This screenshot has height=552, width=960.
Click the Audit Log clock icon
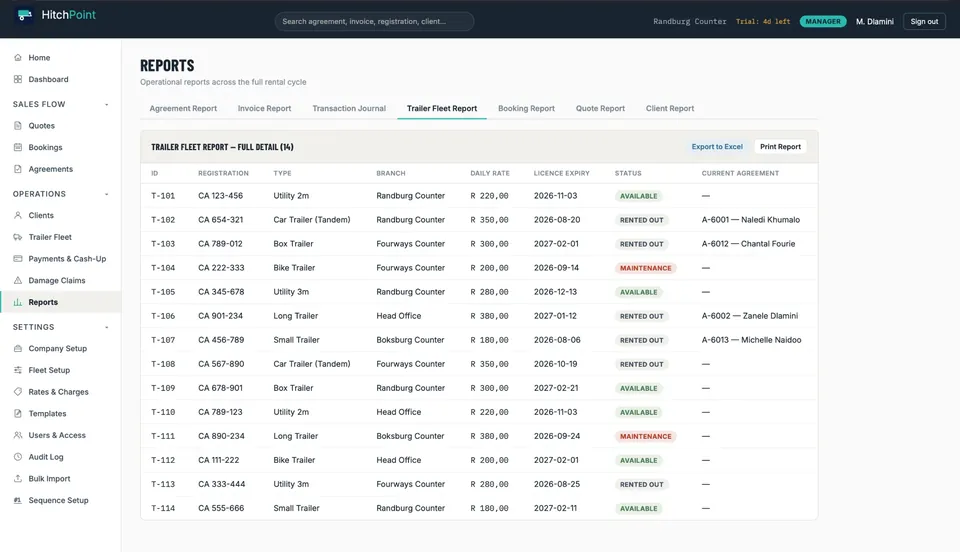click(18, 457)
